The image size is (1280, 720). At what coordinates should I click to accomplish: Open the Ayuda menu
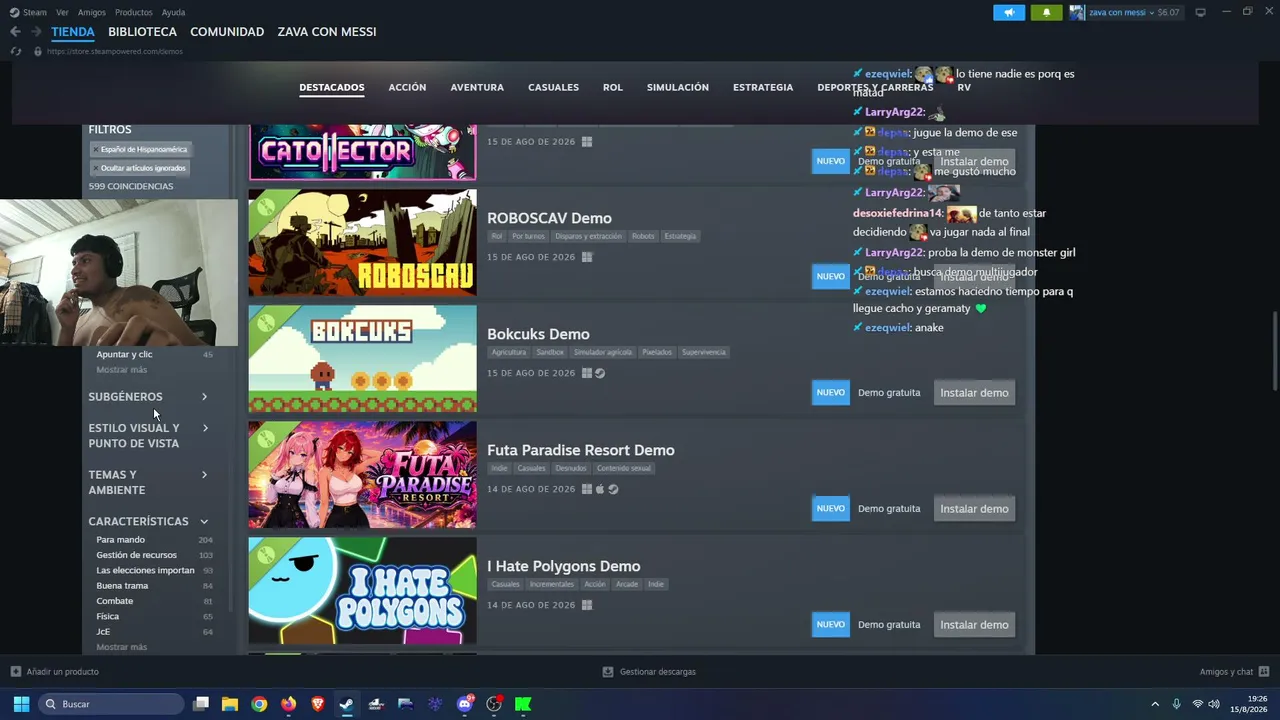click(x=173, y=12)
